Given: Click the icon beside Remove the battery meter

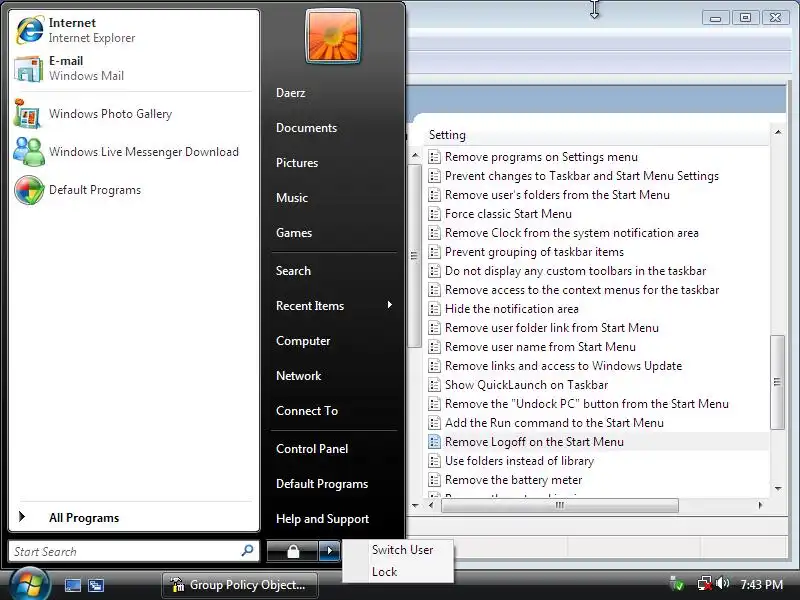Looking at the screenshot, I should (434, 480).
